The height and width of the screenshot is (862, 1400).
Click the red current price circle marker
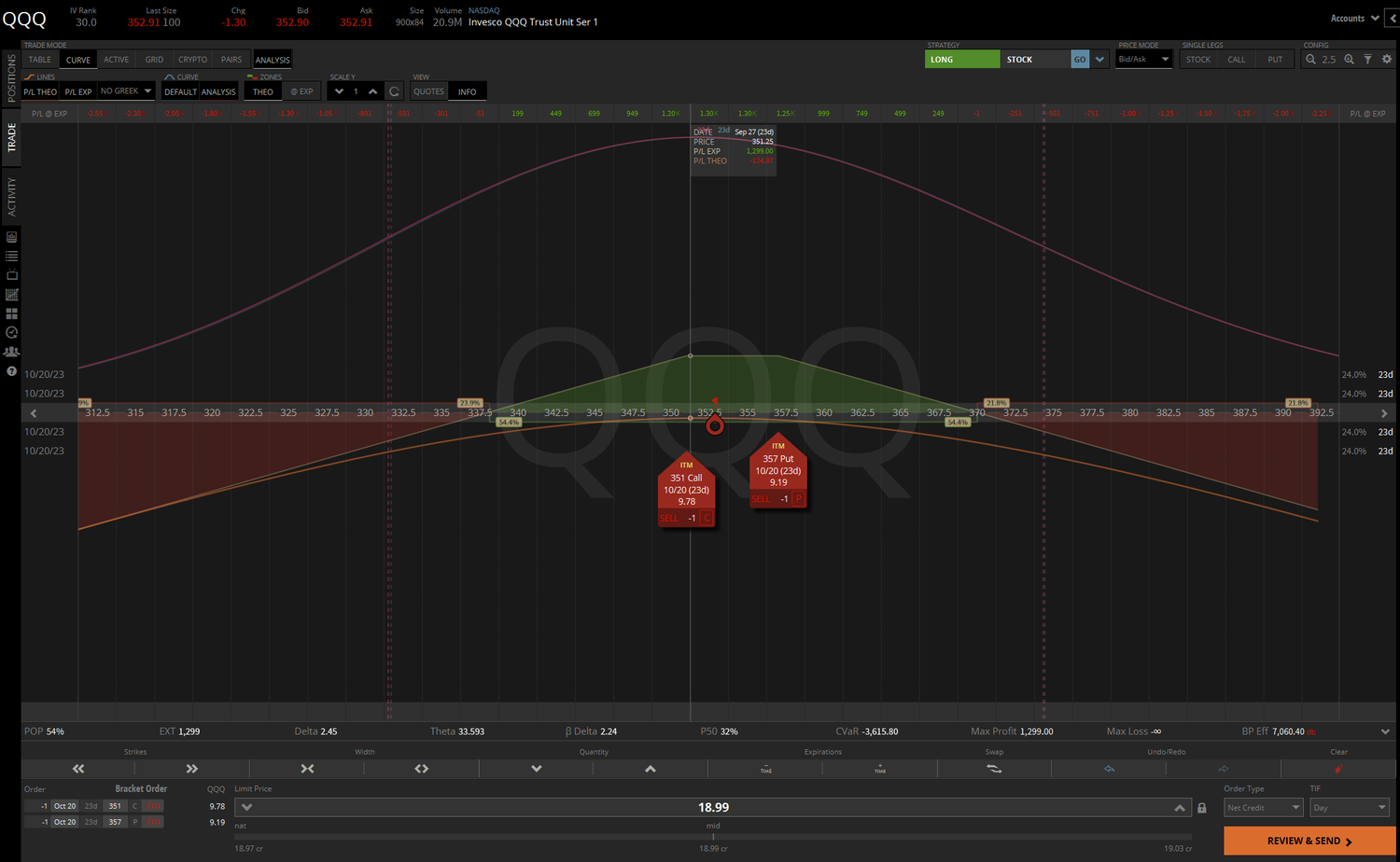tap(715, 426)
